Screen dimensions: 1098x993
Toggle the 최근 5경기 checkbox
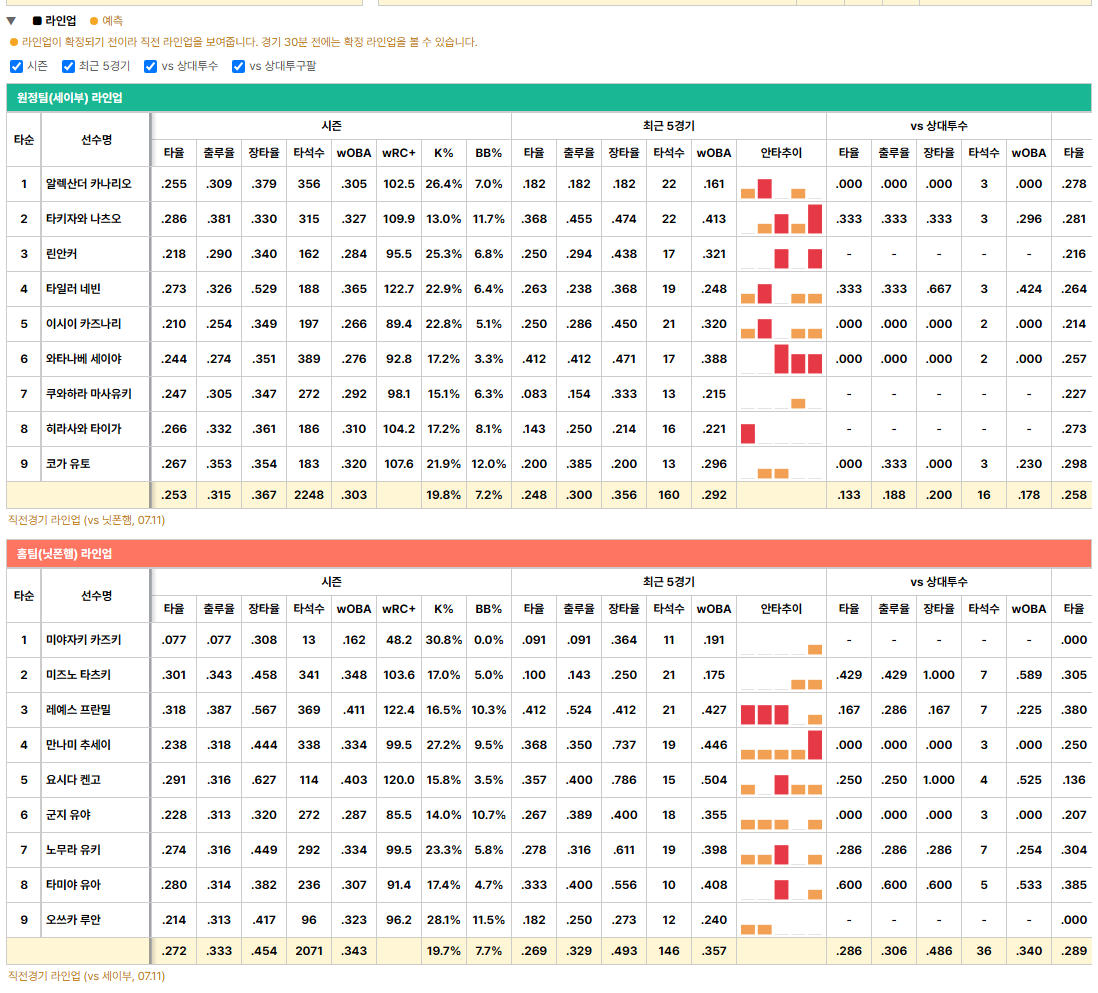click(68, 67)
